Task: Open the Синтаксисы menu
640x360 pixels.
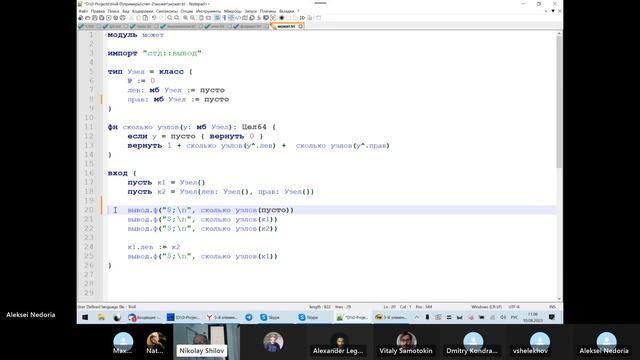Action: (x=167, y=11)
